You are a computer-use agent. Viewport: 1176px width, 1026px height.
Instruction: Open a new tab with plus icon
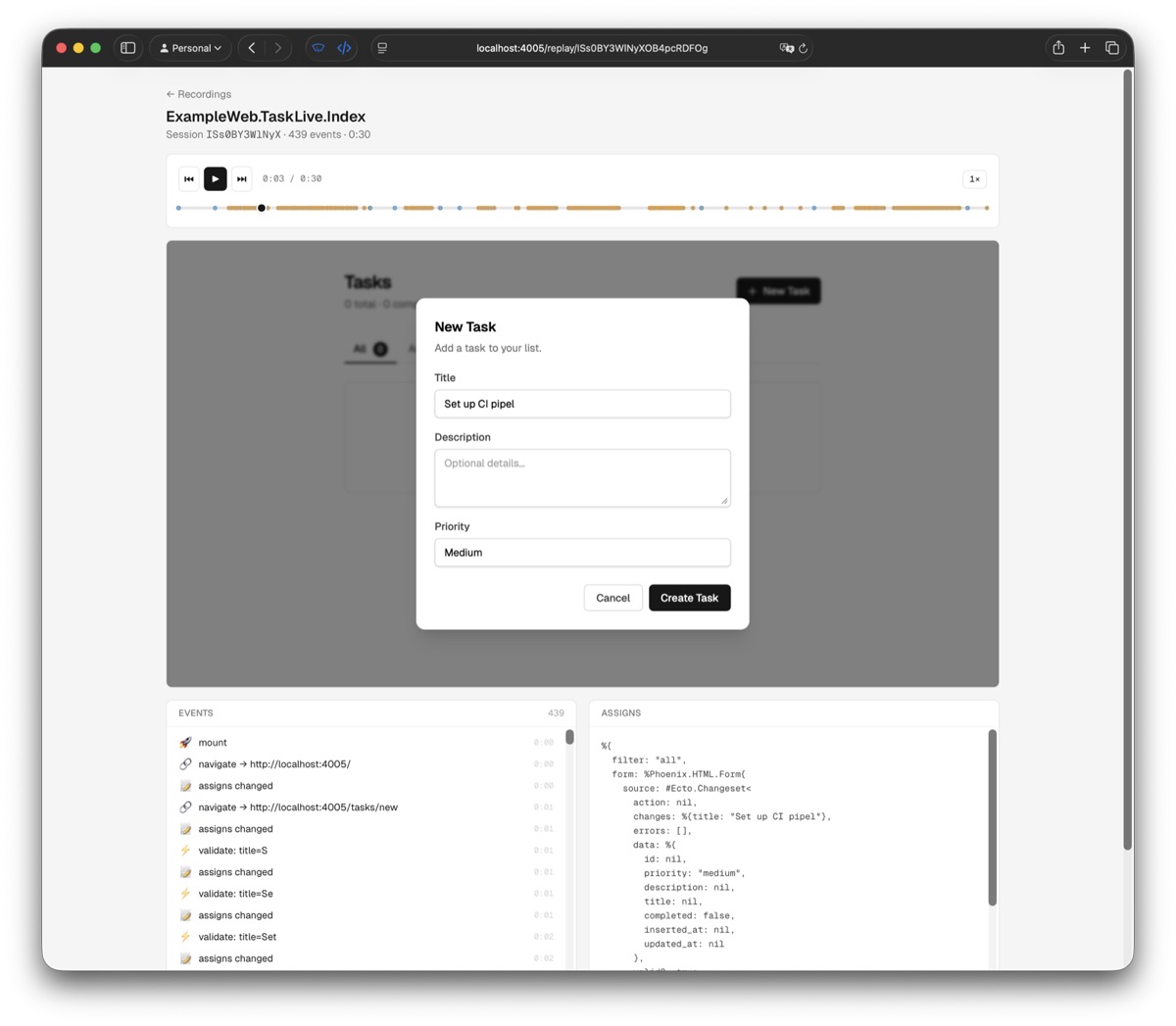click(1085, 48)
